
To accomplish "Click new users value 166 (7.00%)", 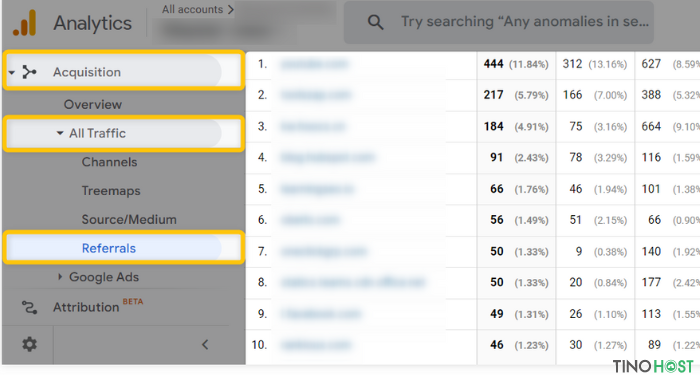I will point(595,95).
